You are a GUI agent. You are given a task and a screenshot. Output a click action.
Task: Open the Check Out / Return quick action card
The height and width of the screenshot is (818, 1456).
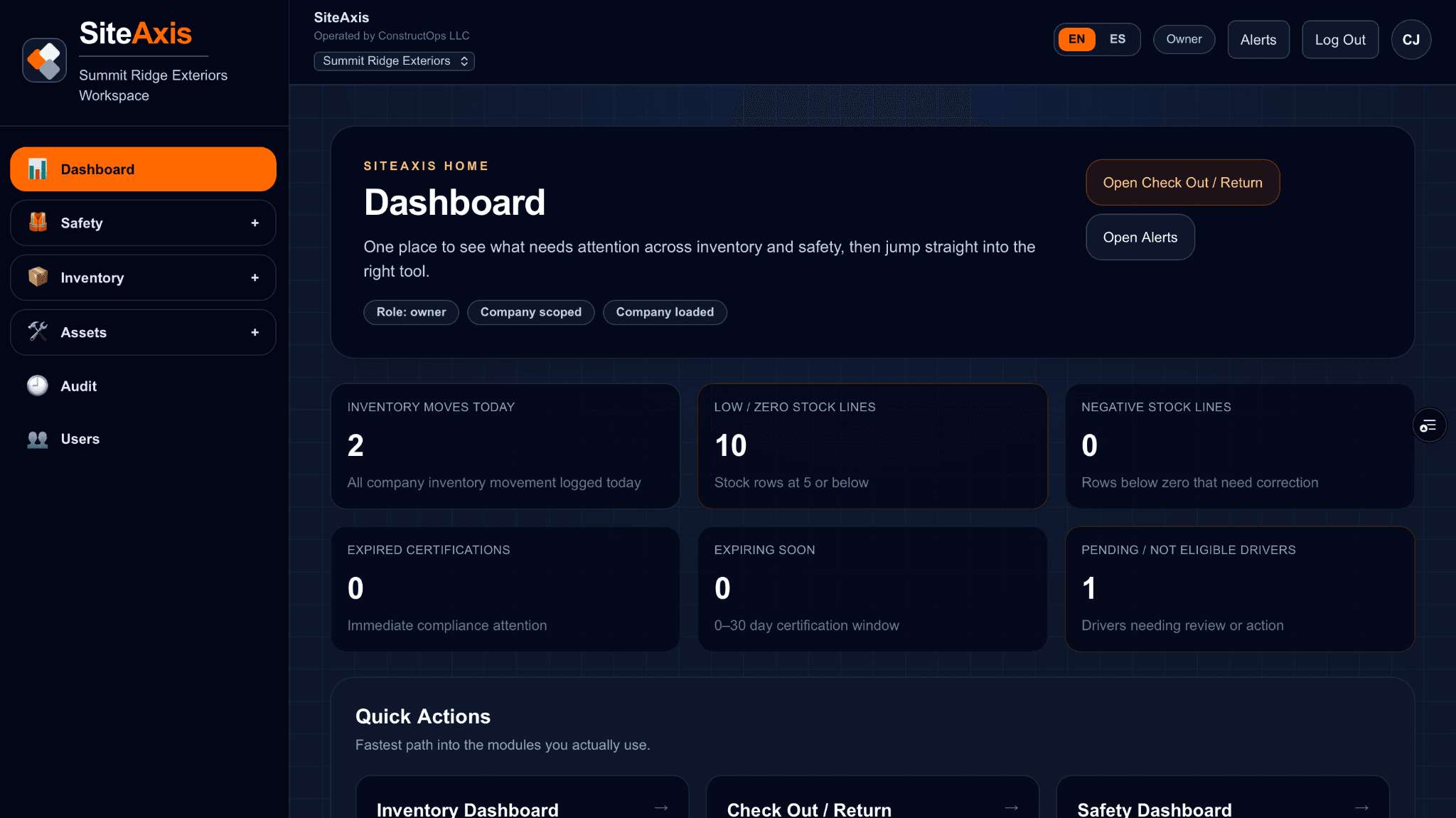[x=872, y=797]
